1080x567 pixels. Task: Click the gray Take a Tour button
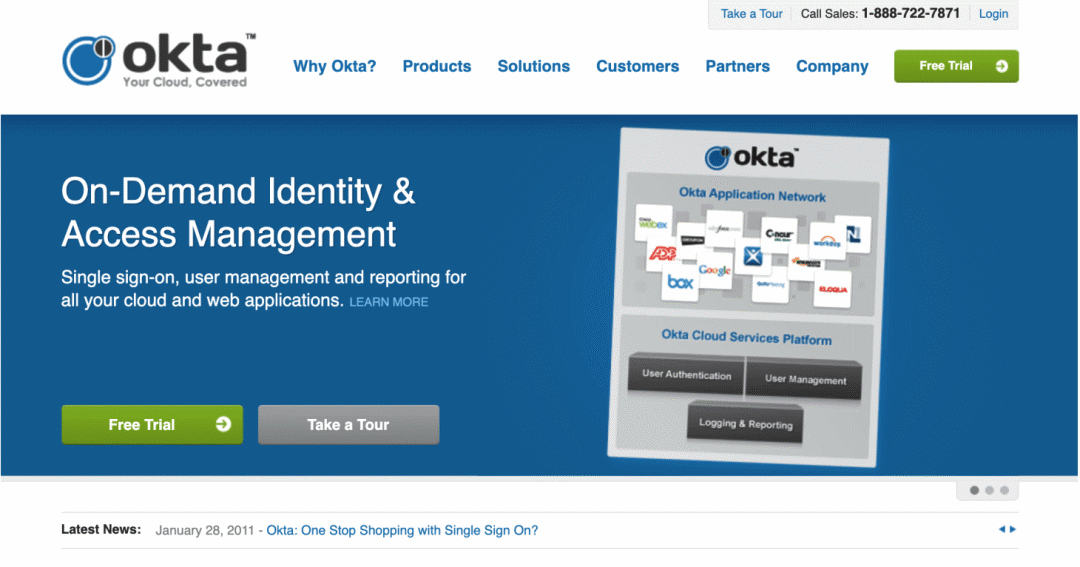pos(349,424)
